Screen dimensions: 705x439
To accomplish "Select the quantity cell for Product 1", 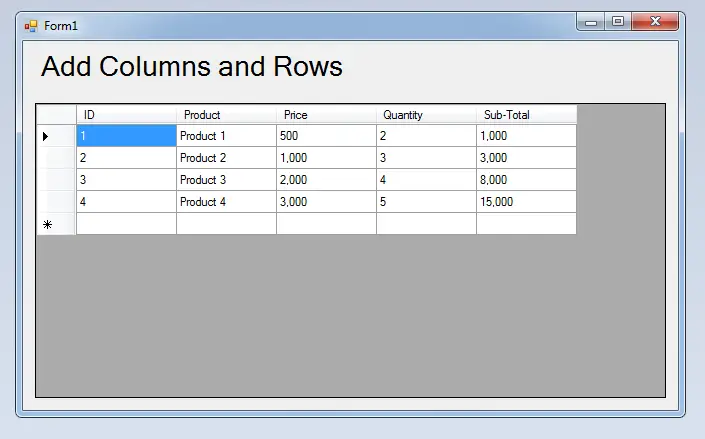I will 426,136.
